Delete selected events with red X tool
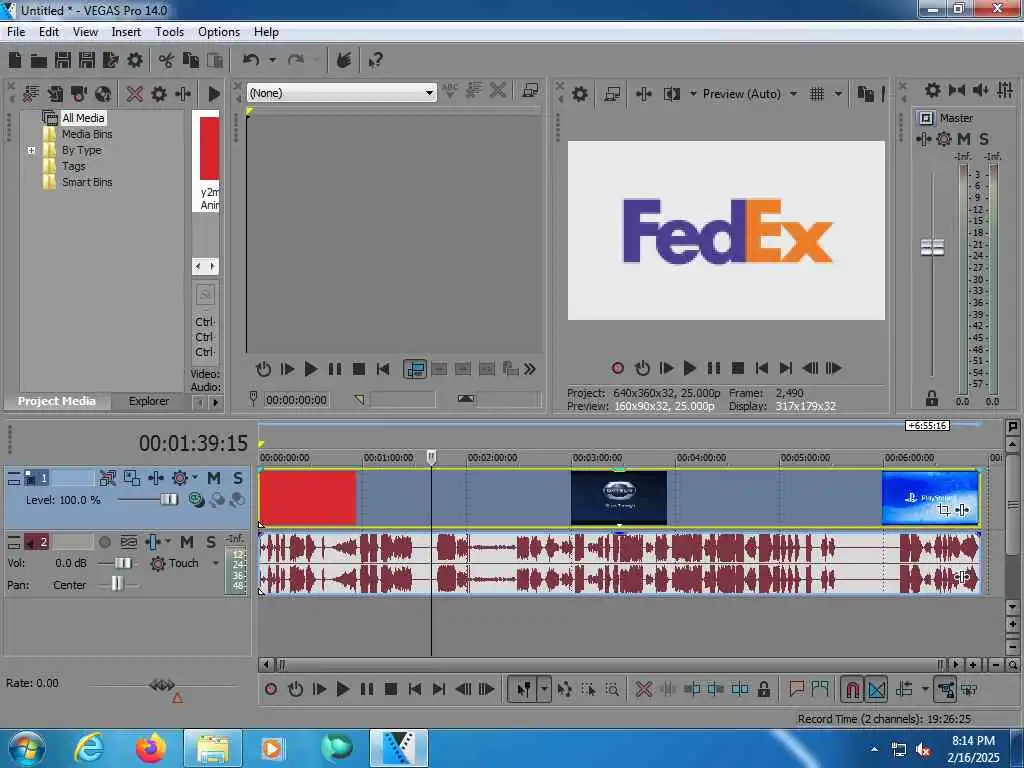Screen dimensions: 1024x768 pos(643,689)
